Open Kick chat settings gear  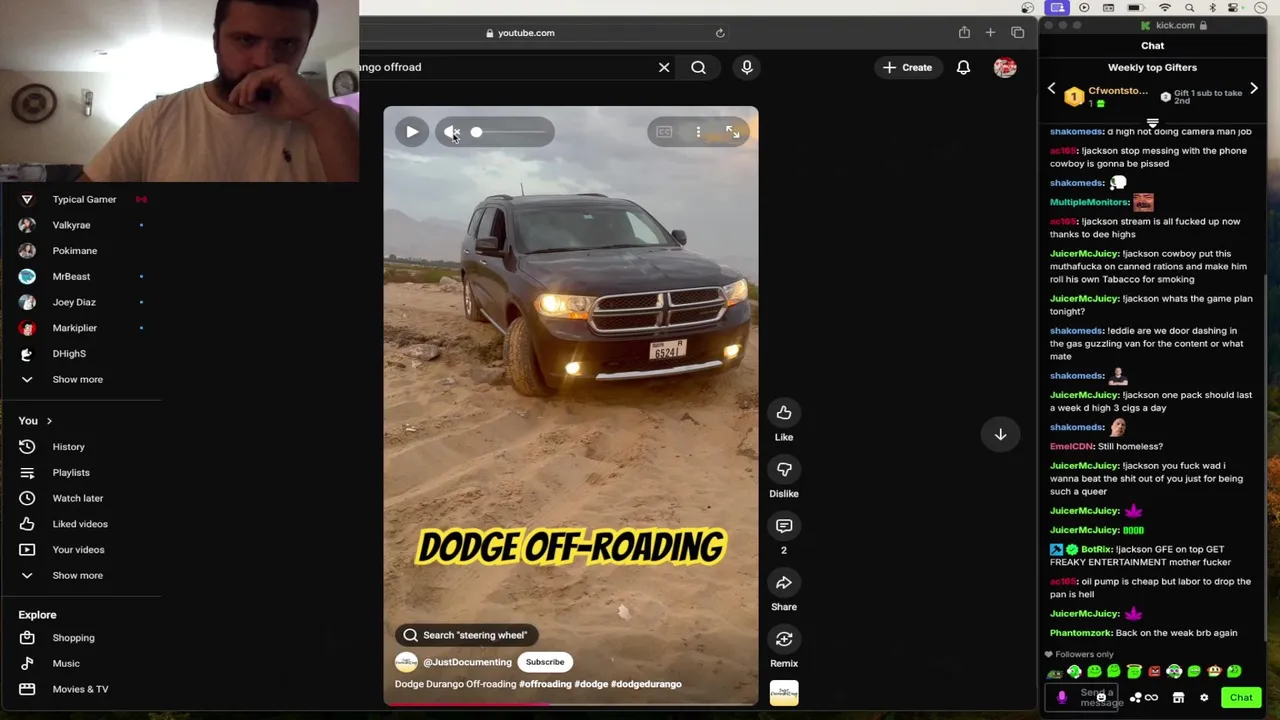(x=1204, y=698)
